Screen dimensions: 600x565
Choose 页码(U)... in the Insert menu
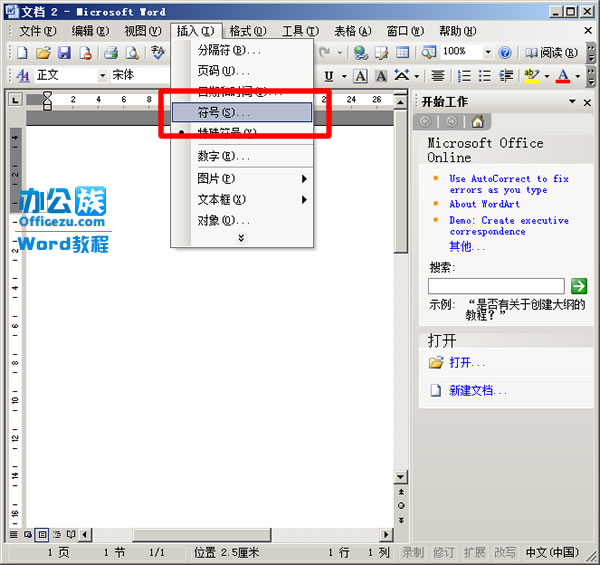pyautogui.click(x=242, y=70)
